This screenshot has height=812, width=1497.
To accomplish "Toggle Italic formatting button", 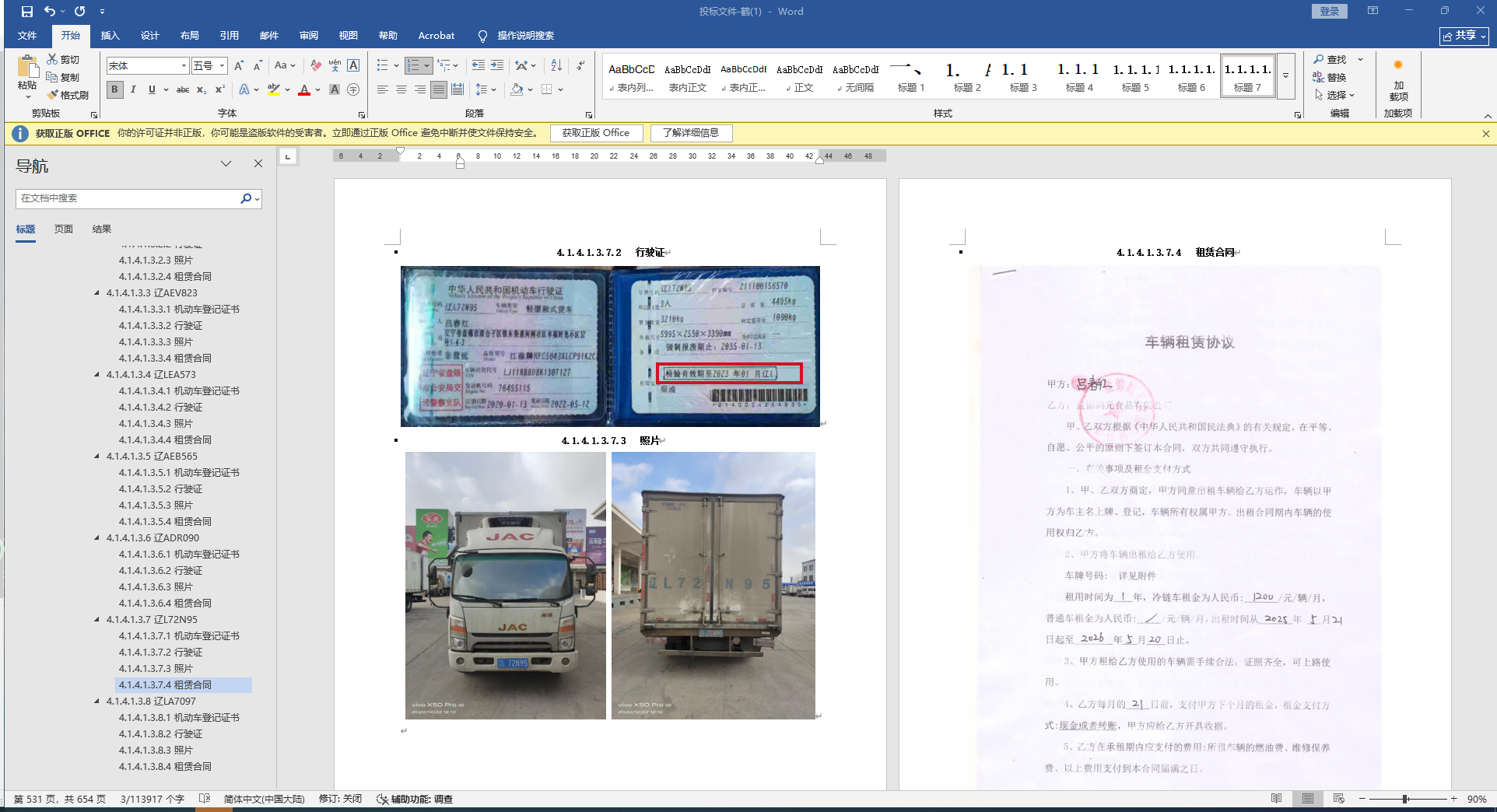I will click(x=133, y=89).
